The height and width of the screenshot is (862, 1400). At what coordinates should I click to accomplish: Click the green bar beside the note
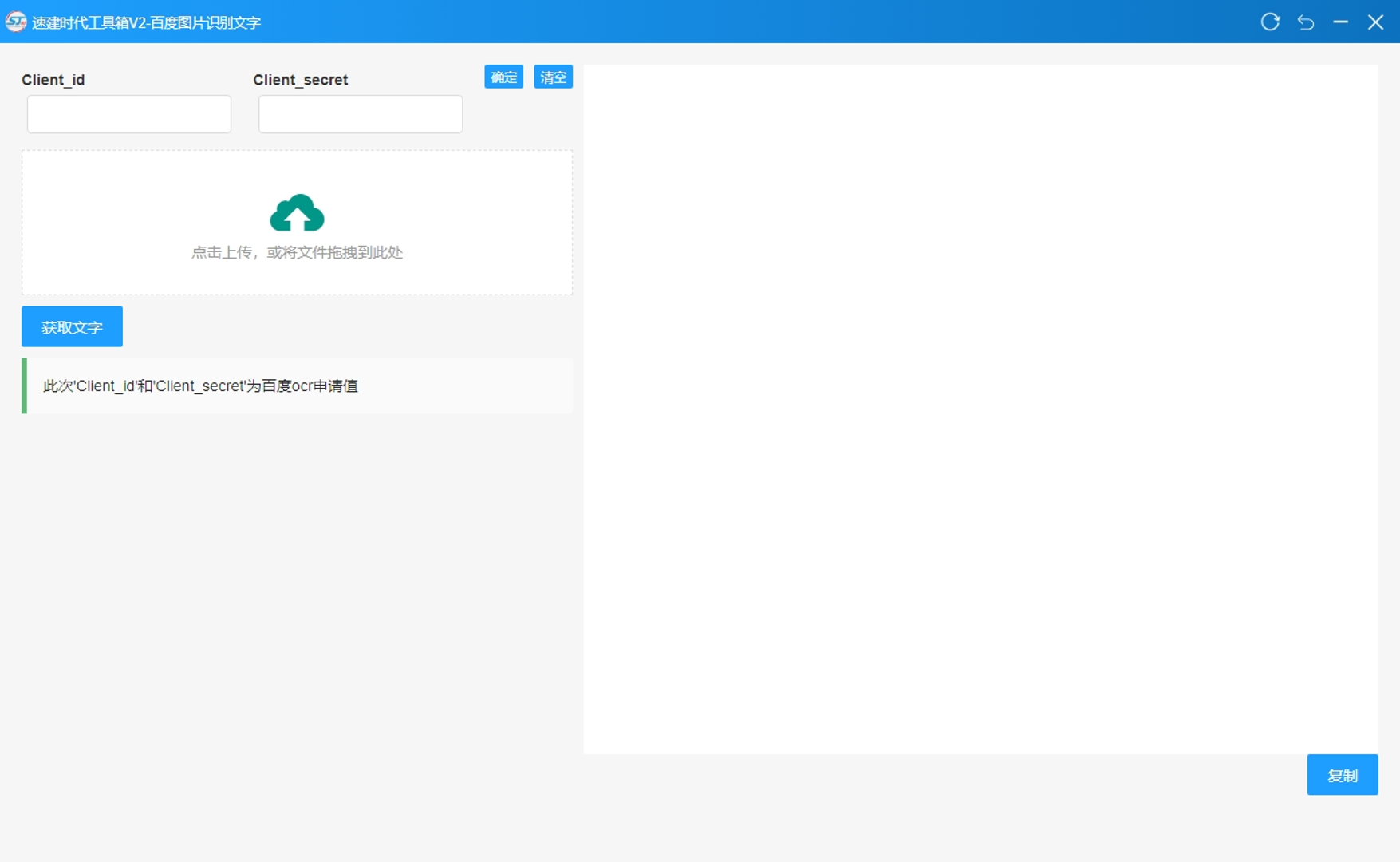24,386
